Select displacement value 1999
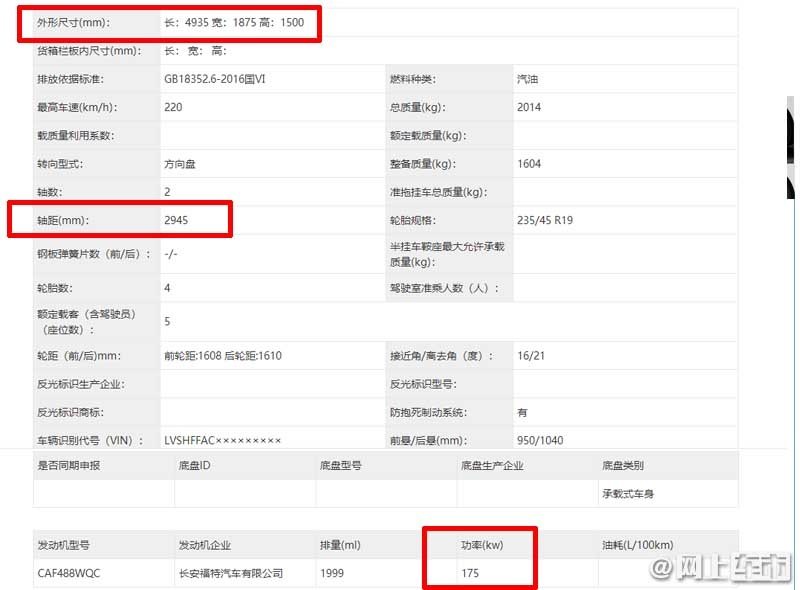Screen dimensions: 800x590 (x=332, y=573)
